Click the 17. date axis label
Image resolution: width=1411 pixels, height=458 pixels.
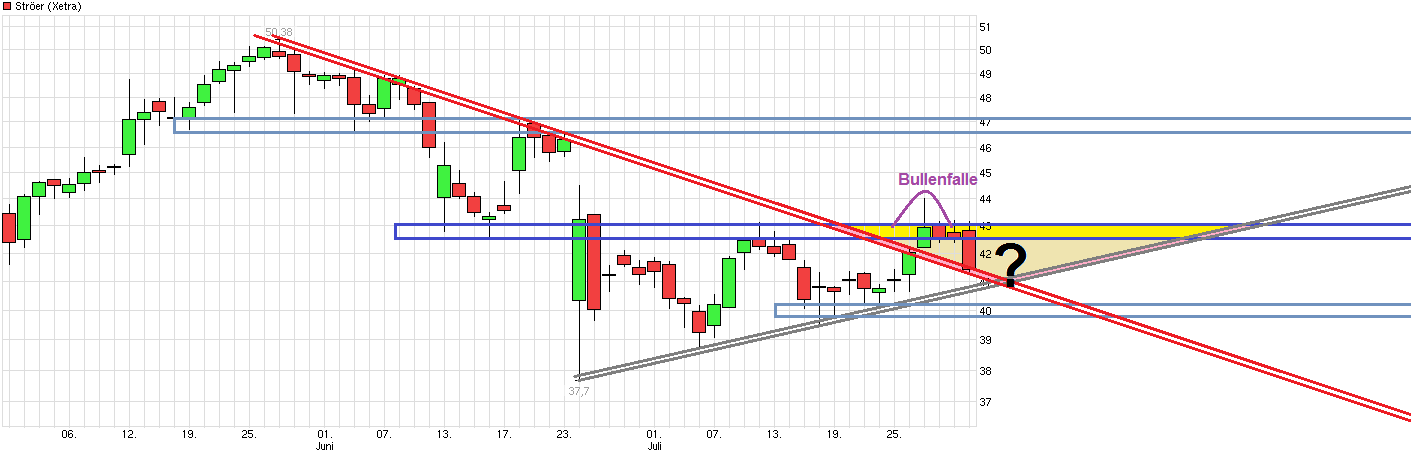pyautogui.click(x=505, y=435)
